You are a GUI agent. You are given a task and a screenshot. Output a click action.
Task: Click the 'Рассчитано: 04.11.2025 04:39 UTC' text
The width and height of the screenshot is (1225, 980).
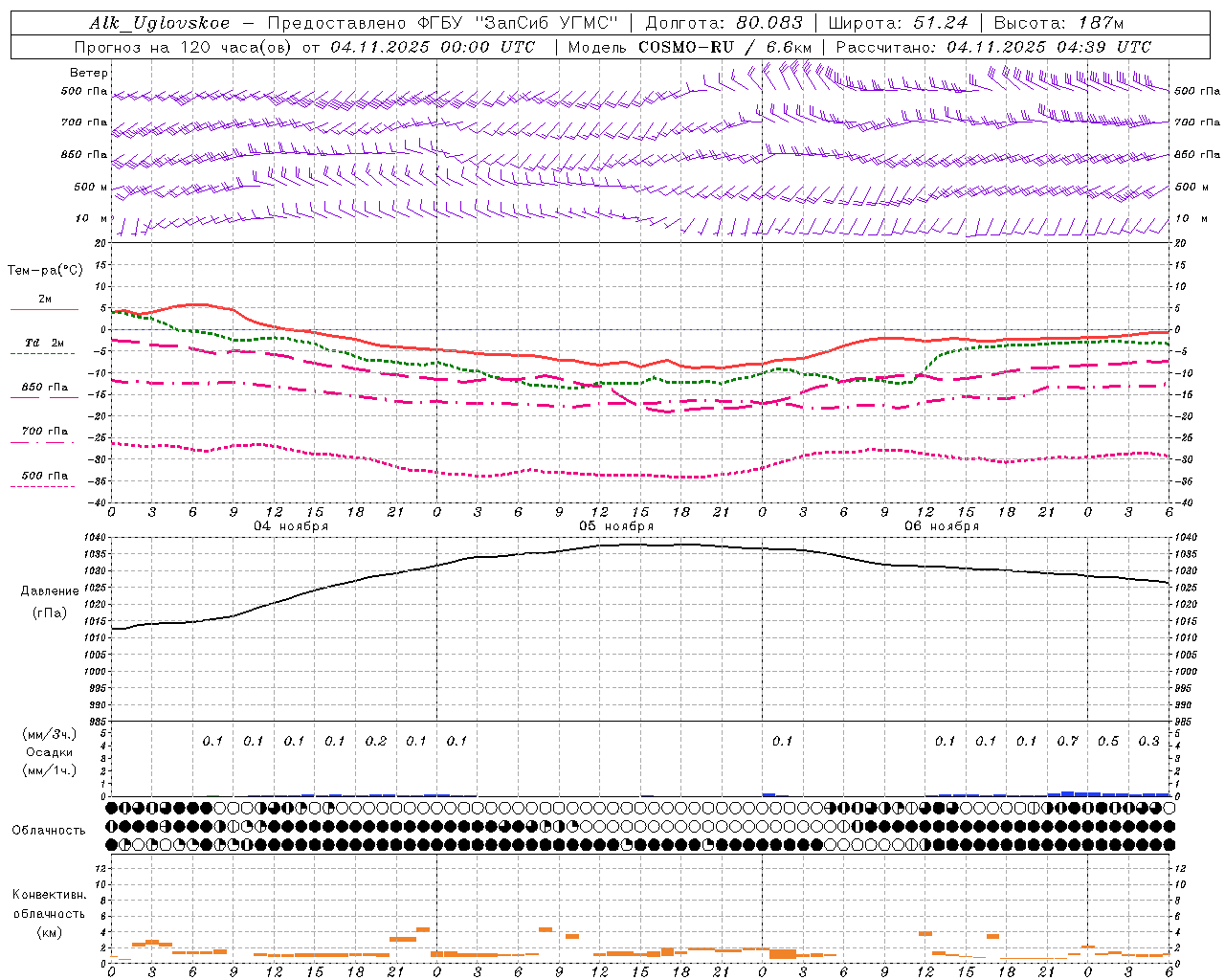point(993,47)
